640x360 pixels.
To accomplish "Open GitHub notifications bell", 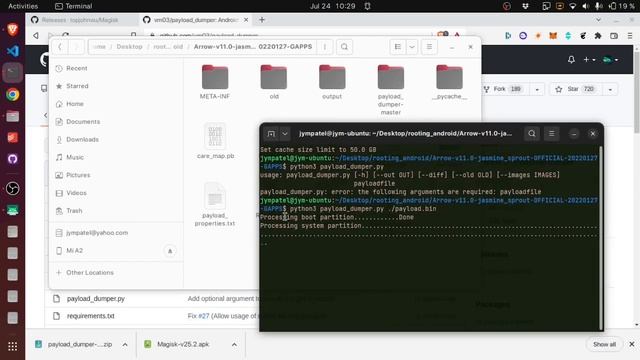I will point(571,60).
